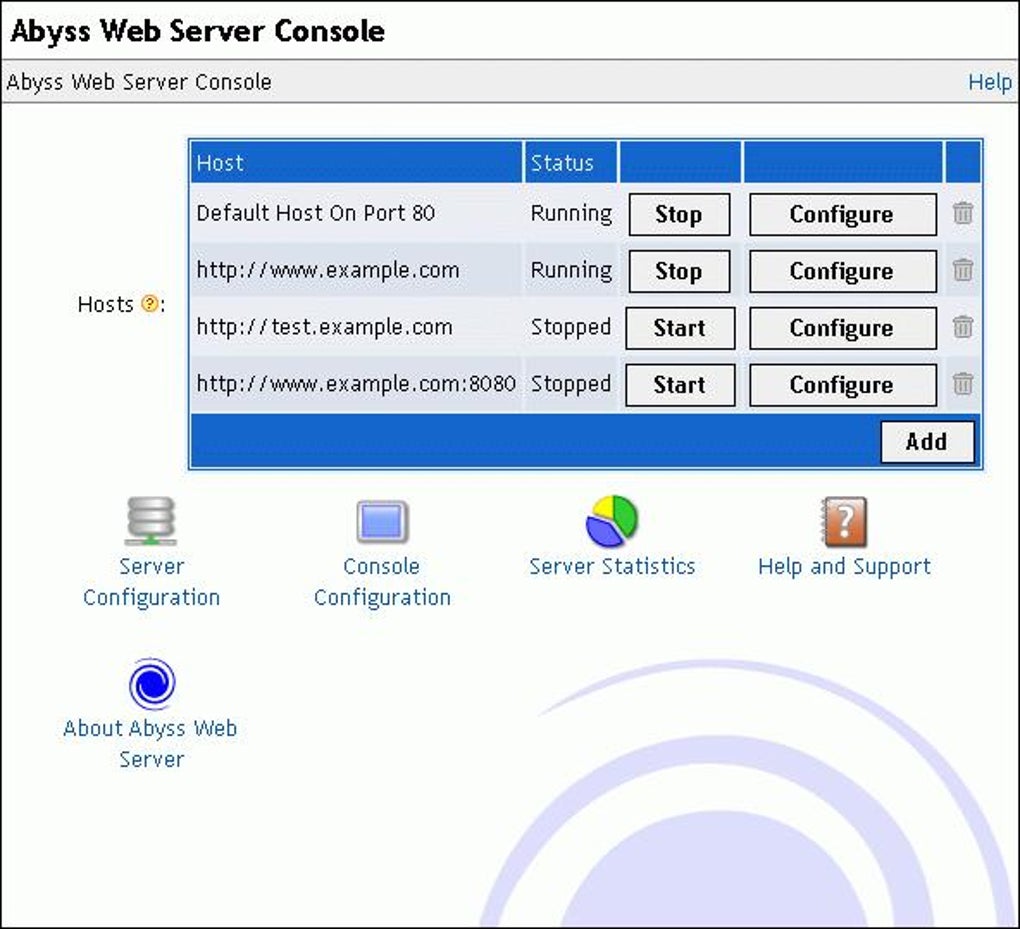Click the Host column header
Viewport: 1020px width, 929px height.
click(x=356, y=163)
